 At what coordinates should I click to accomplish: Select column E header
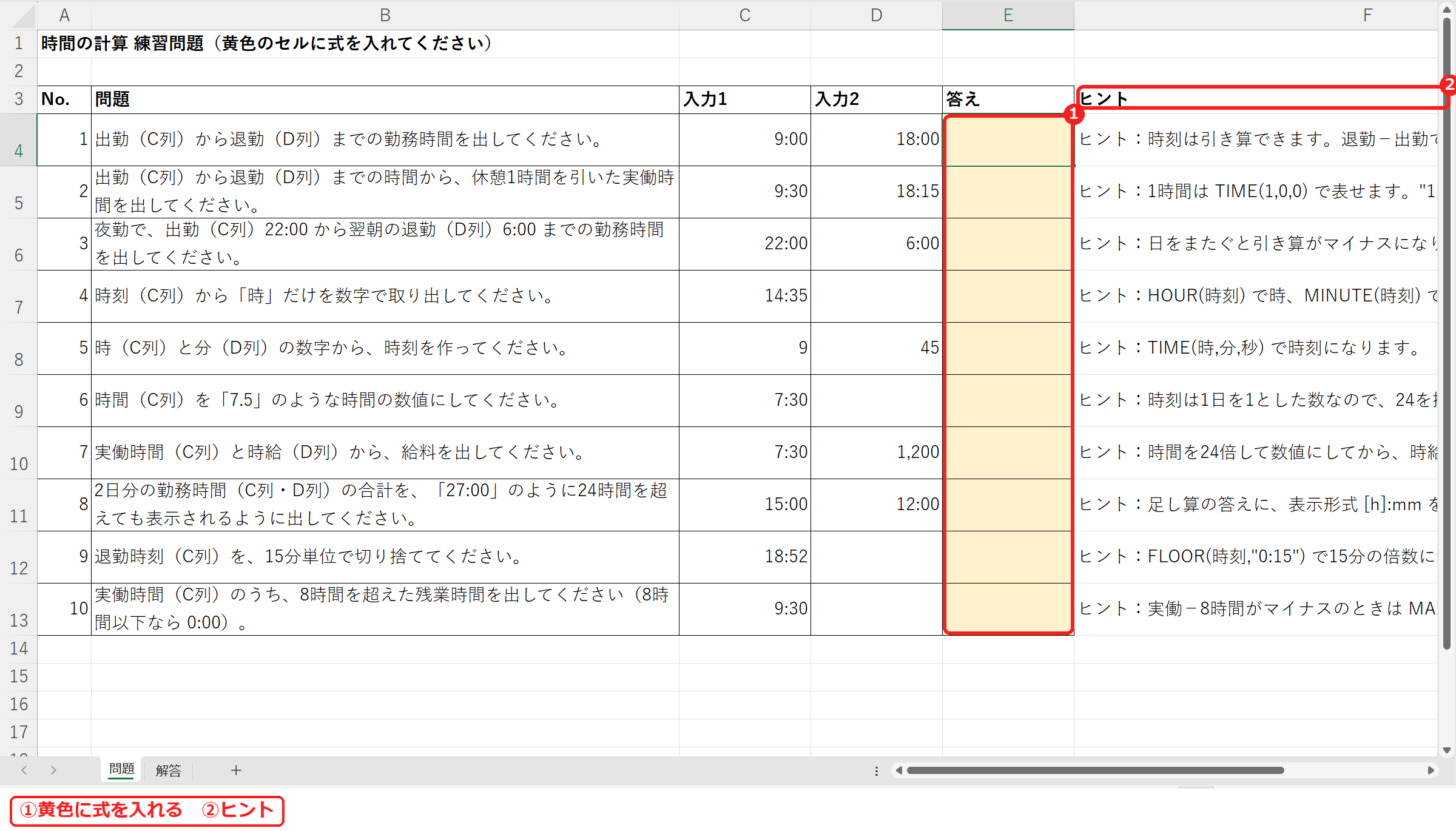(x=1008, y=15)
